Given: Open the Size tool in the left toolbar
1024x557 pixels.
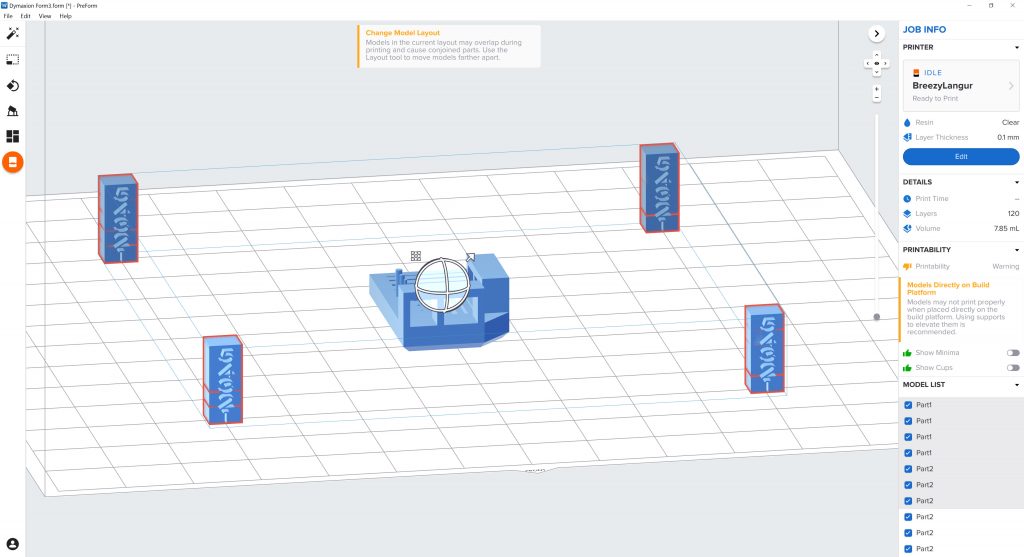Looking at the screenshot, I should point(12,59).
